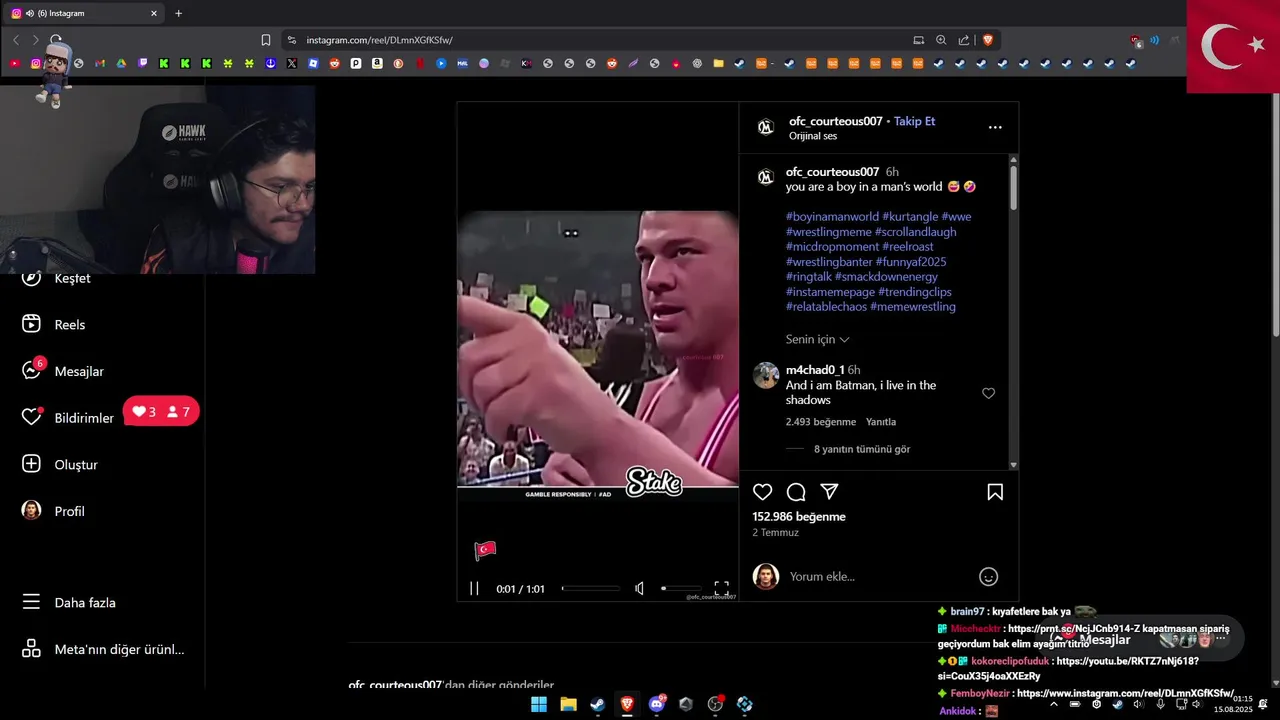Open the X (Twitter) bookmark icon
The image size is (1280, 720).
pos(292,63)
